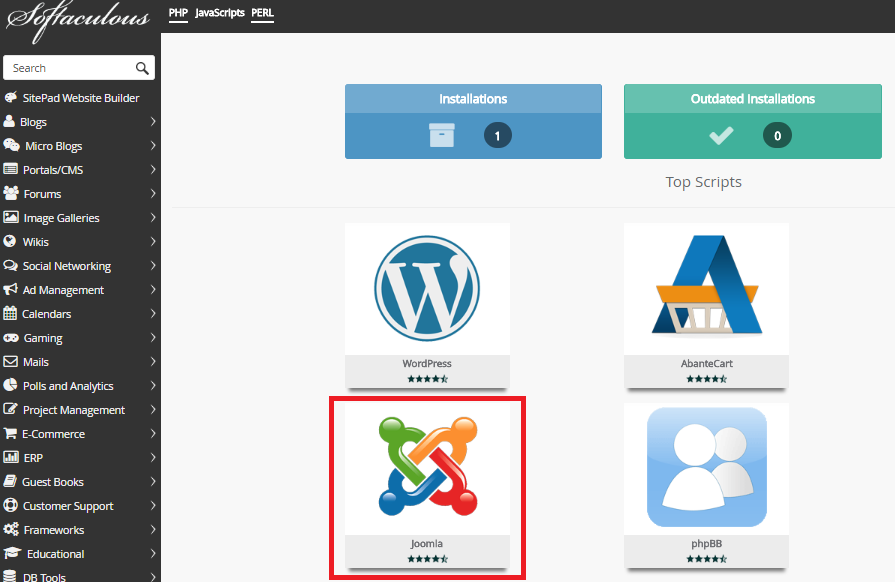Image resolution: width=895 pixels, height=582 pixels.
Task: Click the Outdated Installations count 0
Action: coord(777,136)
